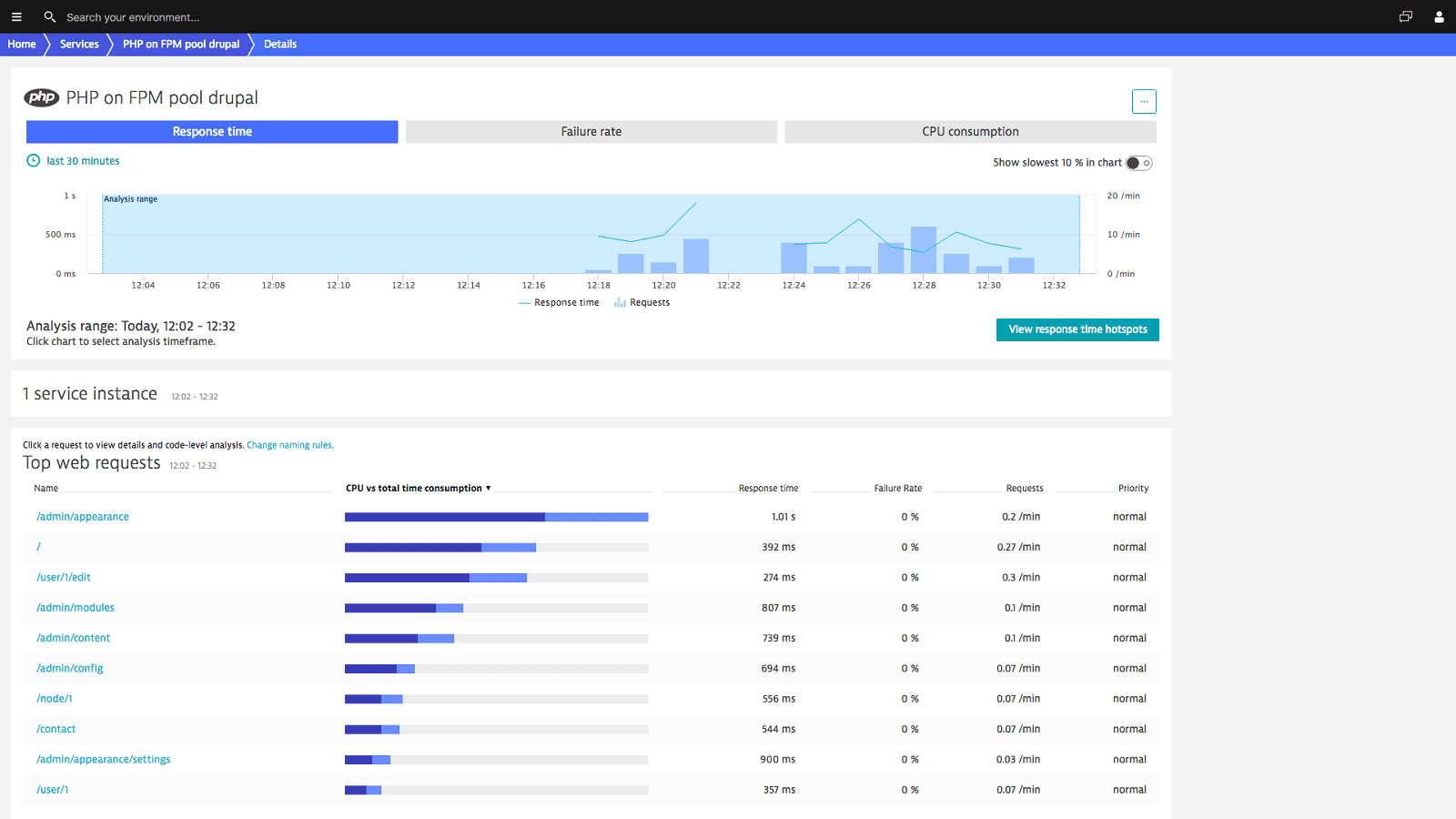This screenshot has height=819, width=1456.
Task: Click the request bar at 12:21 in chart
Action: (696, 256)
